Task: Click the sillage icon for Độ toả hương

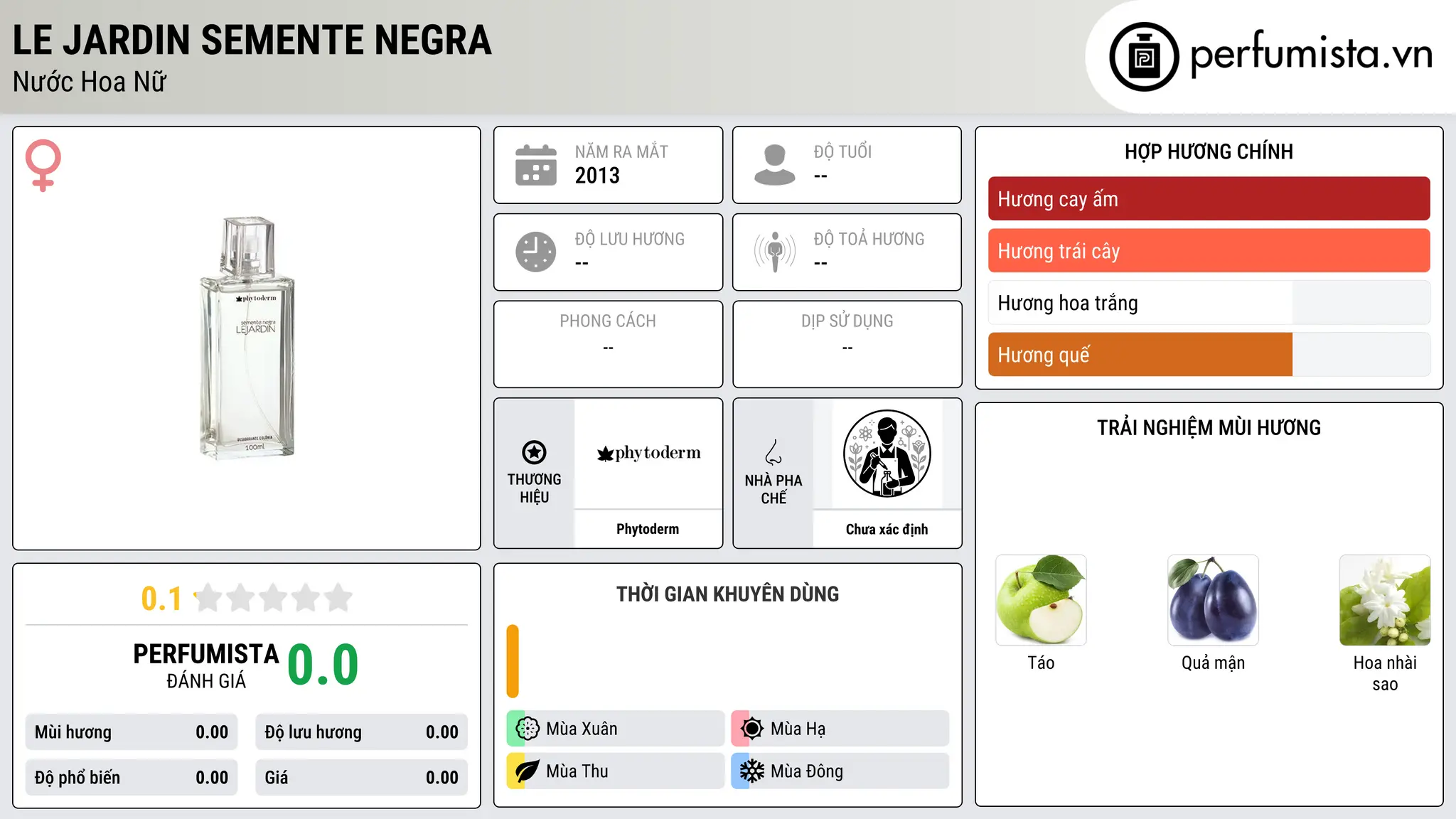Action: (x=775, y=252)
